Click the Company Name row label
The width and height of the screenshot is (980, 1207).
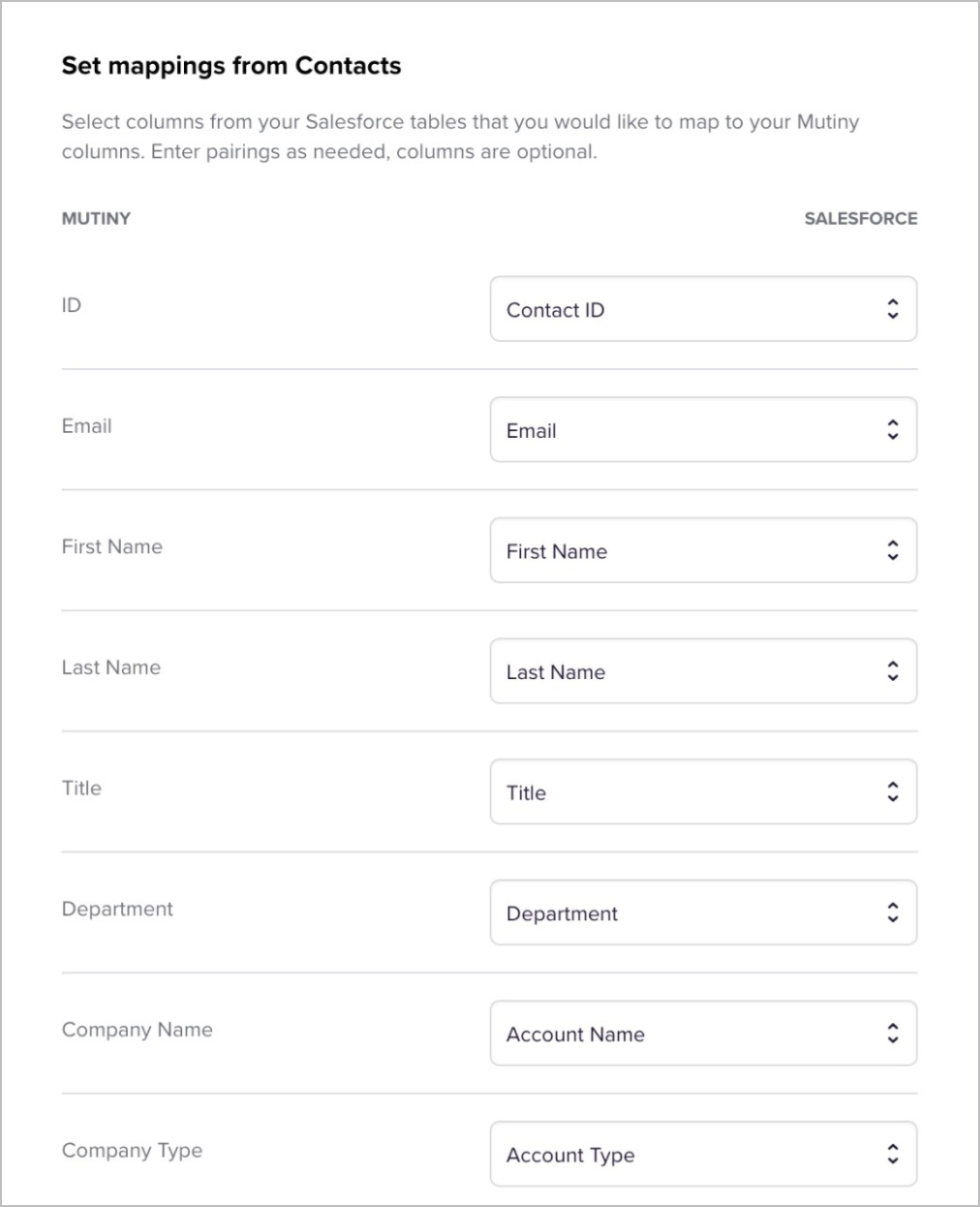point(137,1030)
